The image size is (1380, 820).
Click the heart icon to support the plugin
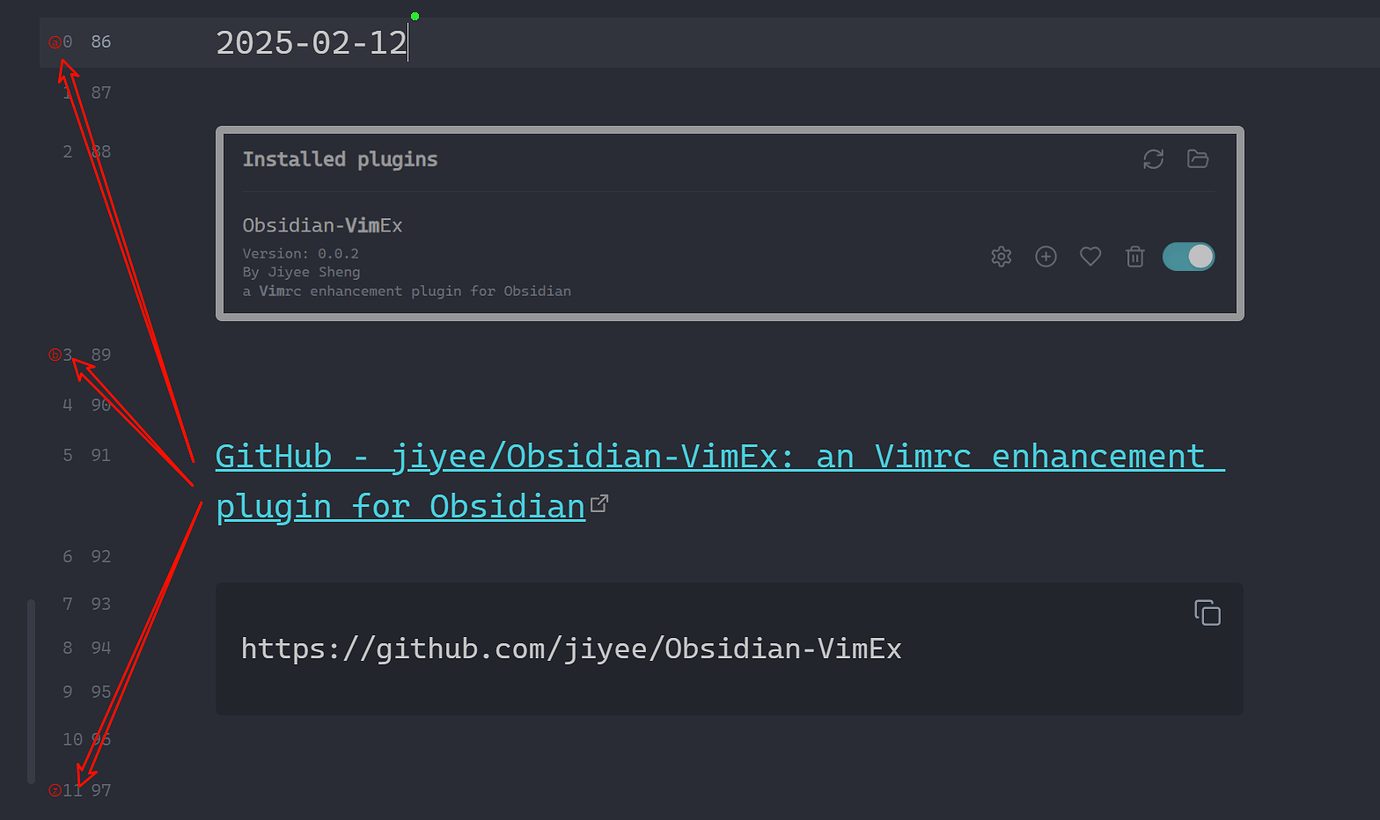pos(1090,256)
